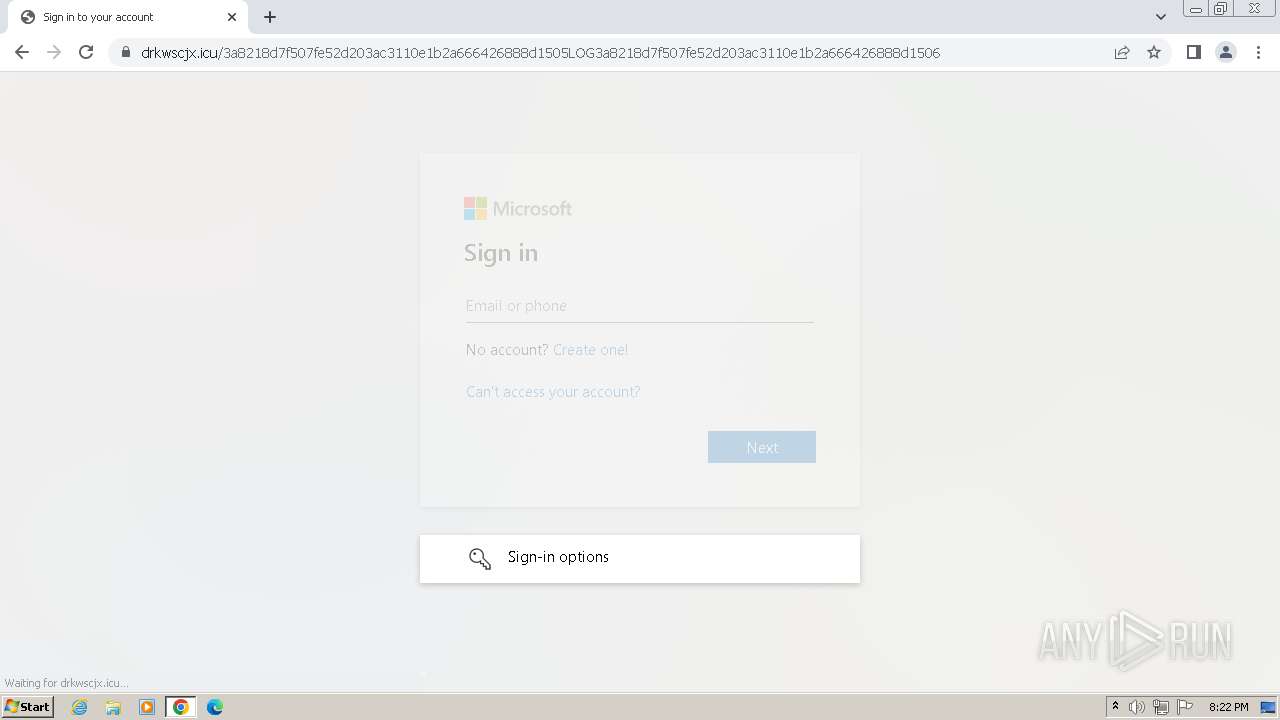Image resolution: width=1280 pixels, height=720 pixels.
Task: Open a new browser tab
Action: click(x=270, y=17)
